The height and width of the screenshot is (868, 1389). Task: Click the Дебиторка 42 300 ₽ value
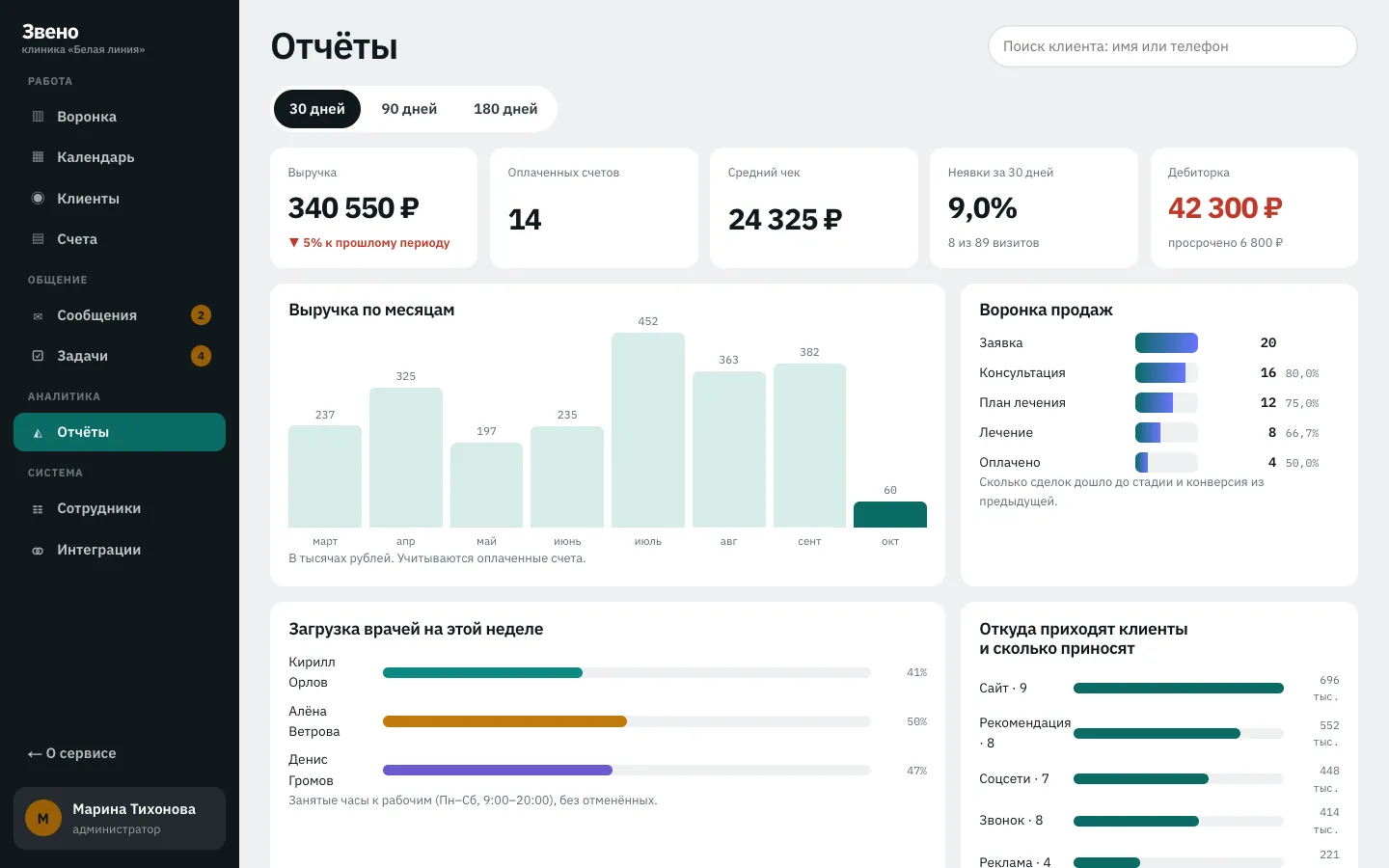[1225, 208]
